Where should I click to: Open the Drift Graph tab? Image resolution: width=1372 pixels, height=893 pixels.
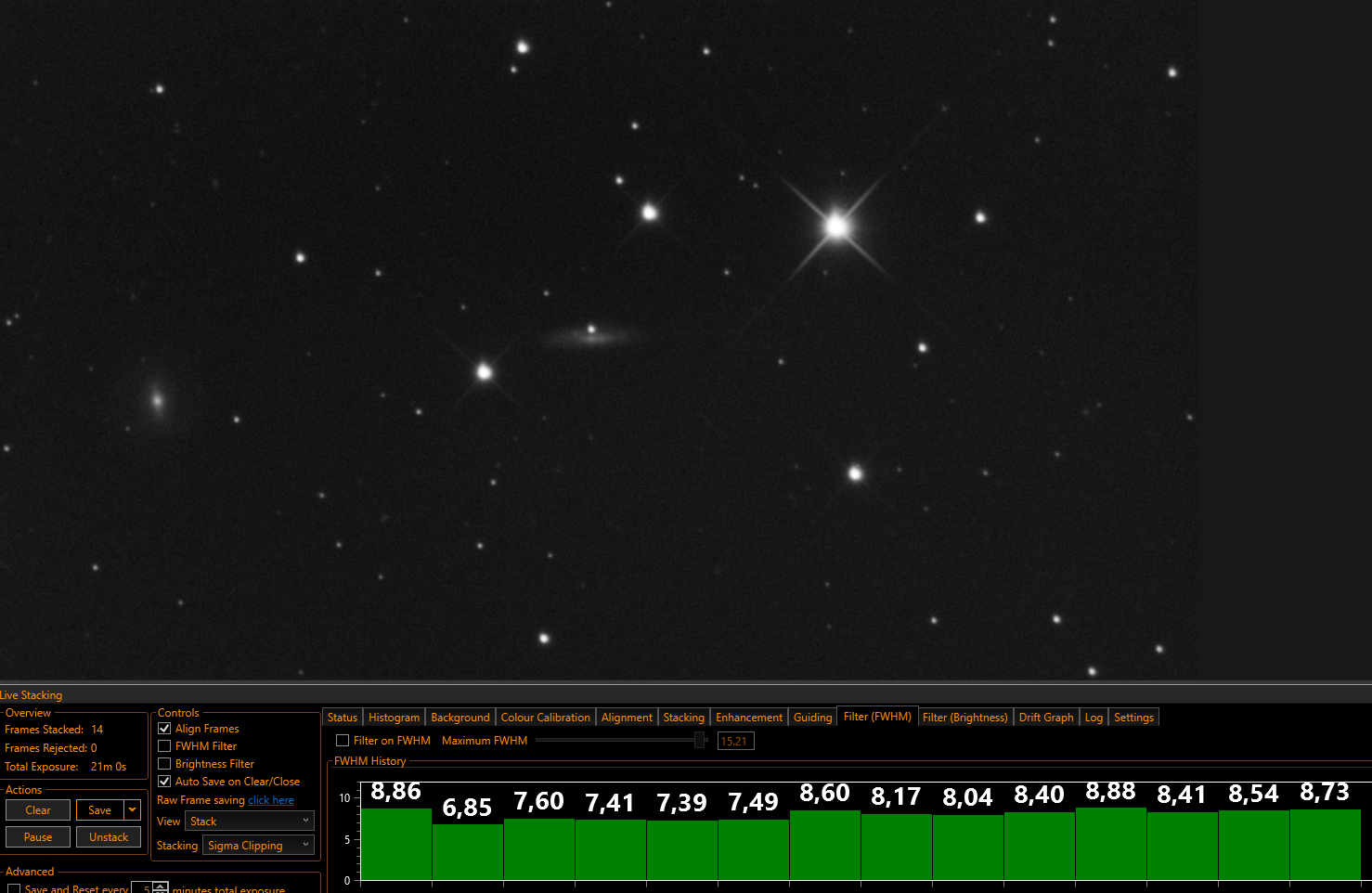1046,718
